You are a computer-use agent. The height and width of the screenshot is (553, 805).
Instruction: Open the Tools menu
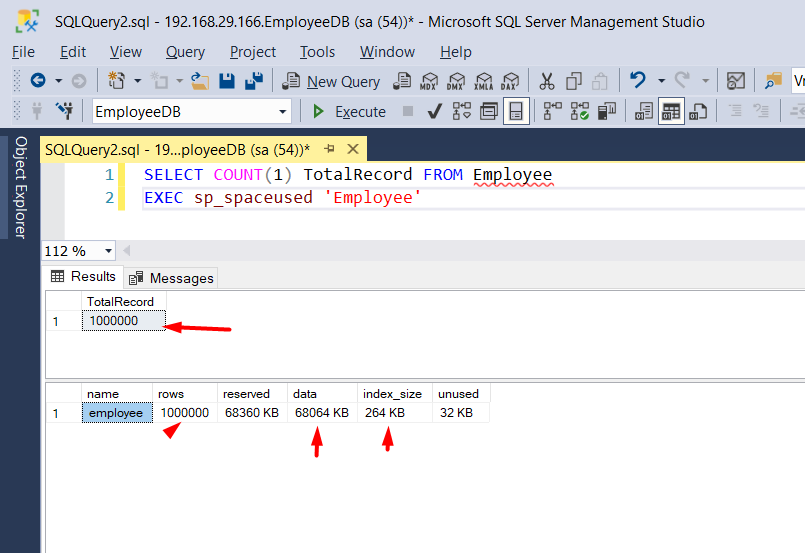click(317, 52)
